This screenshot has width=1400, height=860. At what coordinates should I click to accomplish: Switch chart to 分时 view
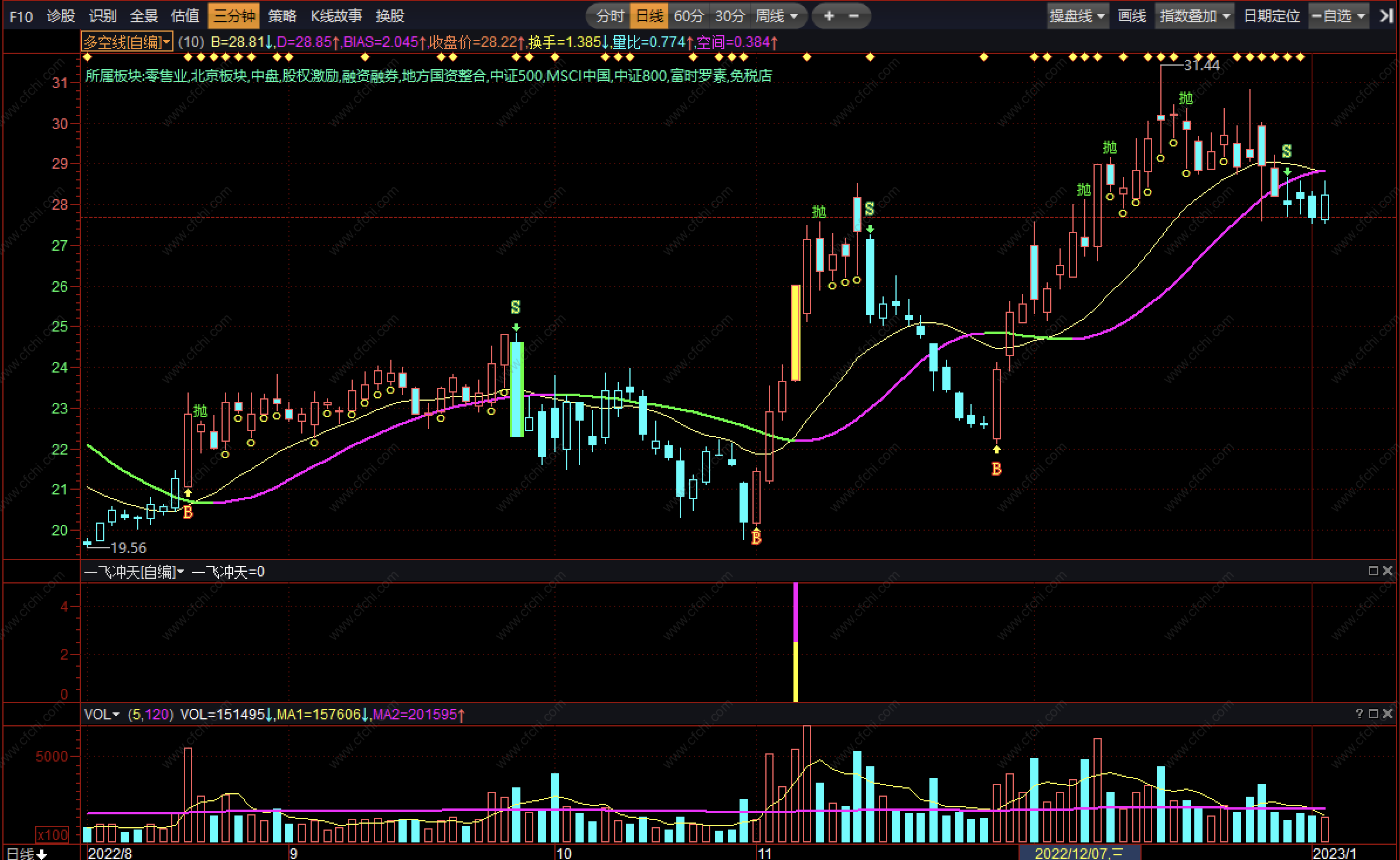coord(609,16)
